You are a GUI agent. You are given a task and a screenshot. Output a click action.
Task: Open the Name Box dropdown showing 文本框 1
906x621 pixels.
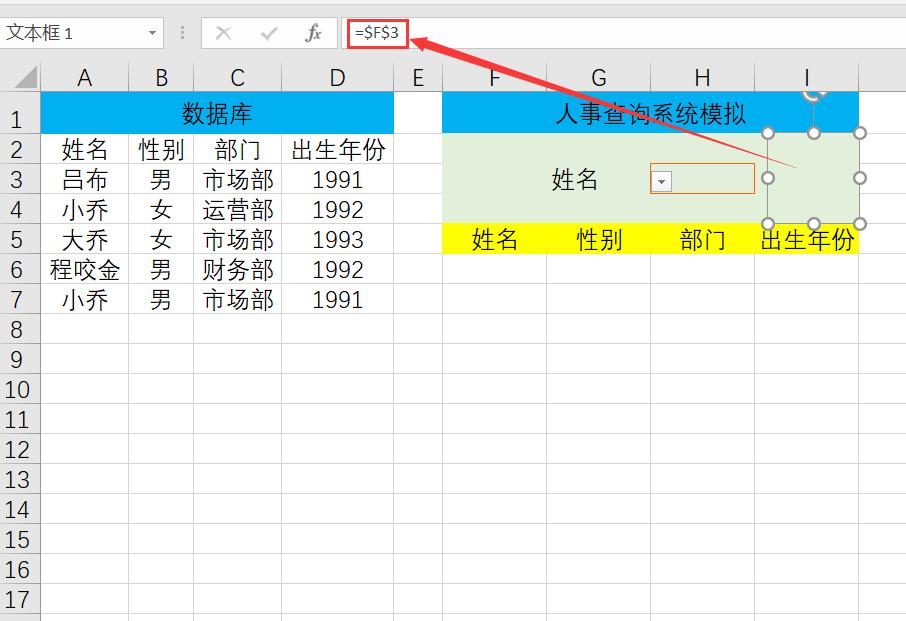(x=152, y=32)
